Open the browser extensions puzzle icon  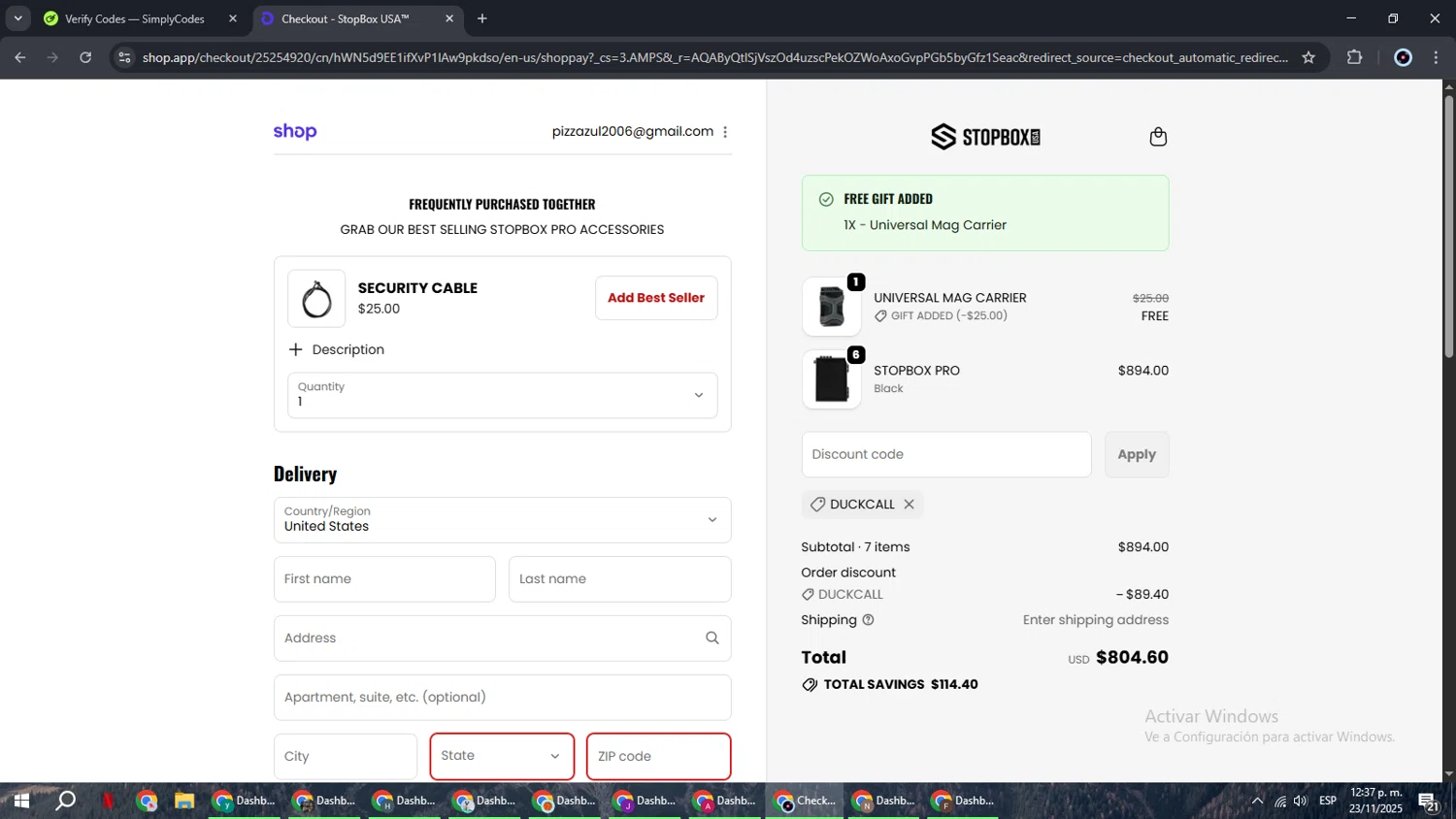click(1355, 58)
